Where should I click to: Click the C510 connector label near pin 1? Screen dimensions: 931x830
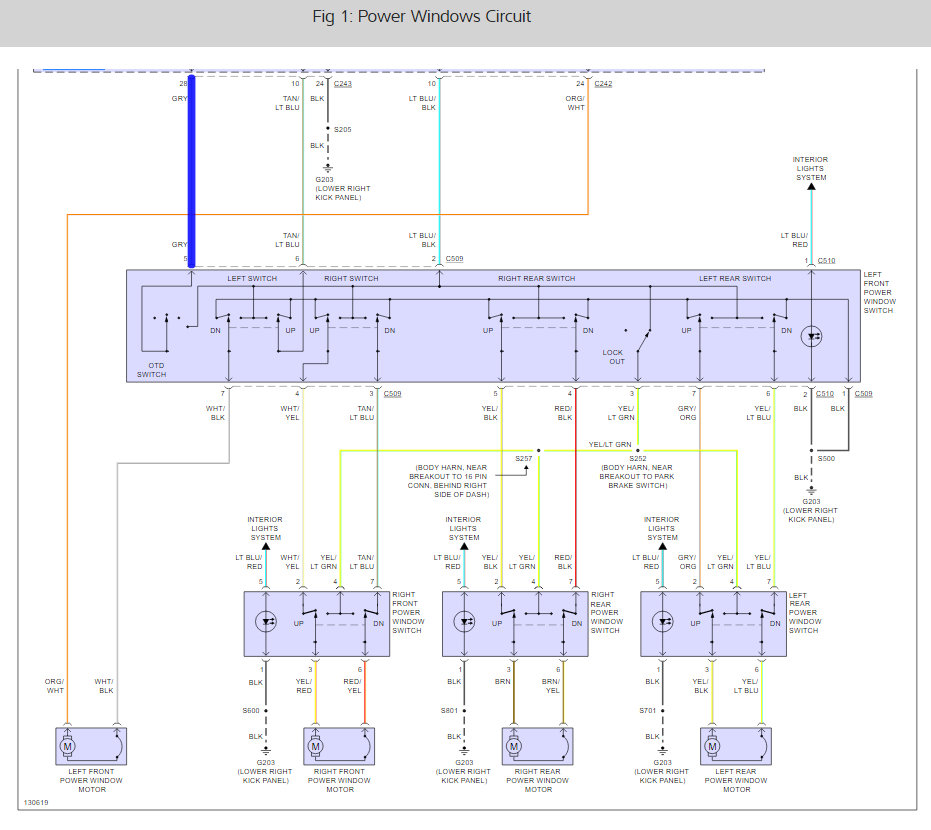pos(826,261)
